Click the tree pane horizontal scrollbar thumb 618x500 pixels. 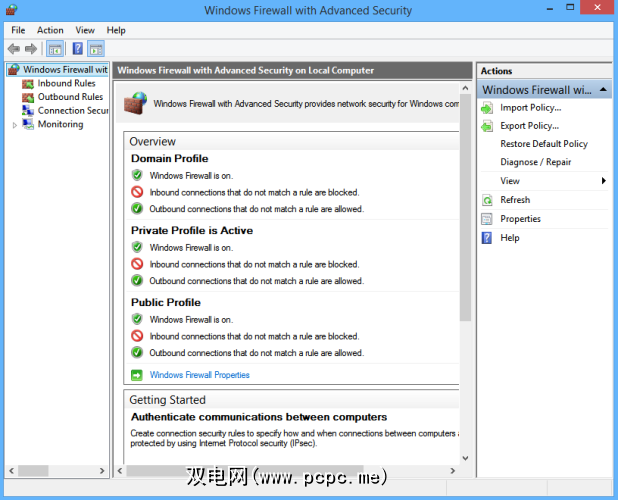33,471
